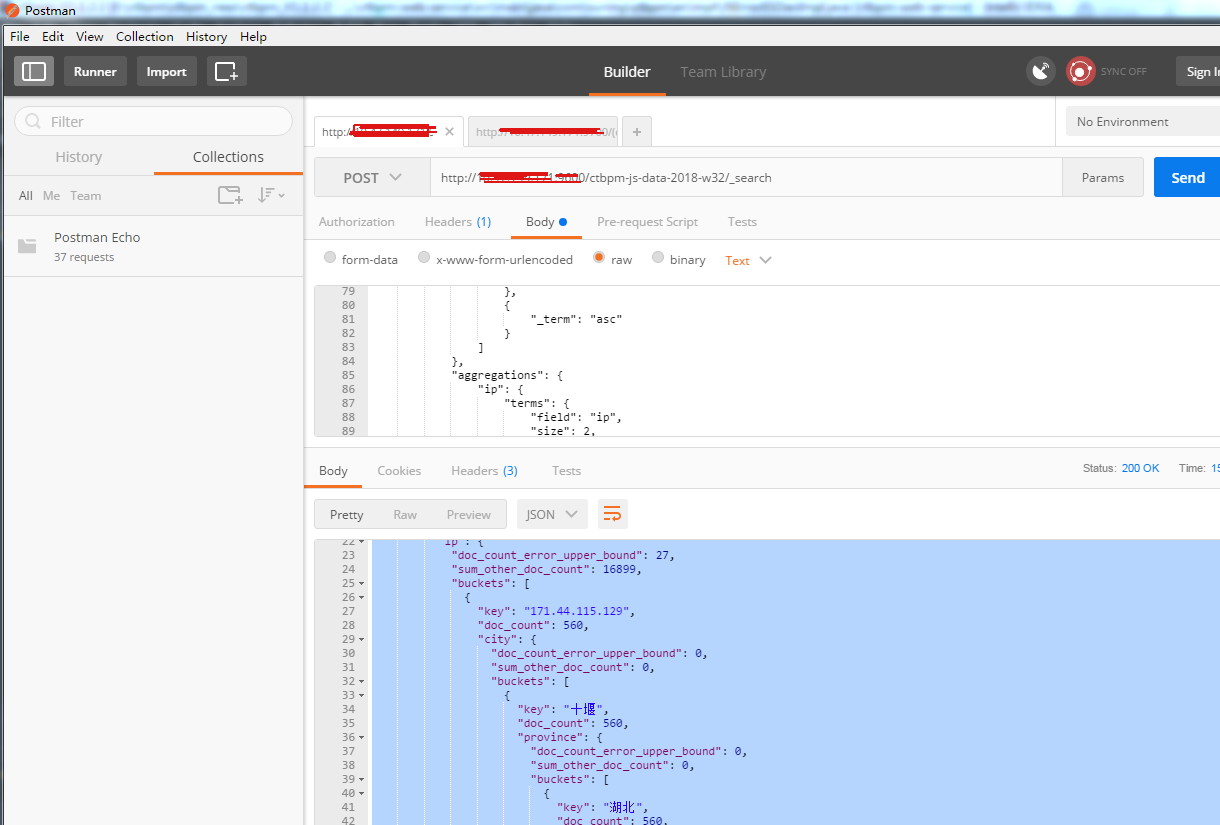This screenshot has width=1220, height=825.
Task: Collapse response line 29 city object
Action: pyautogui.click(x=361, y=639)
